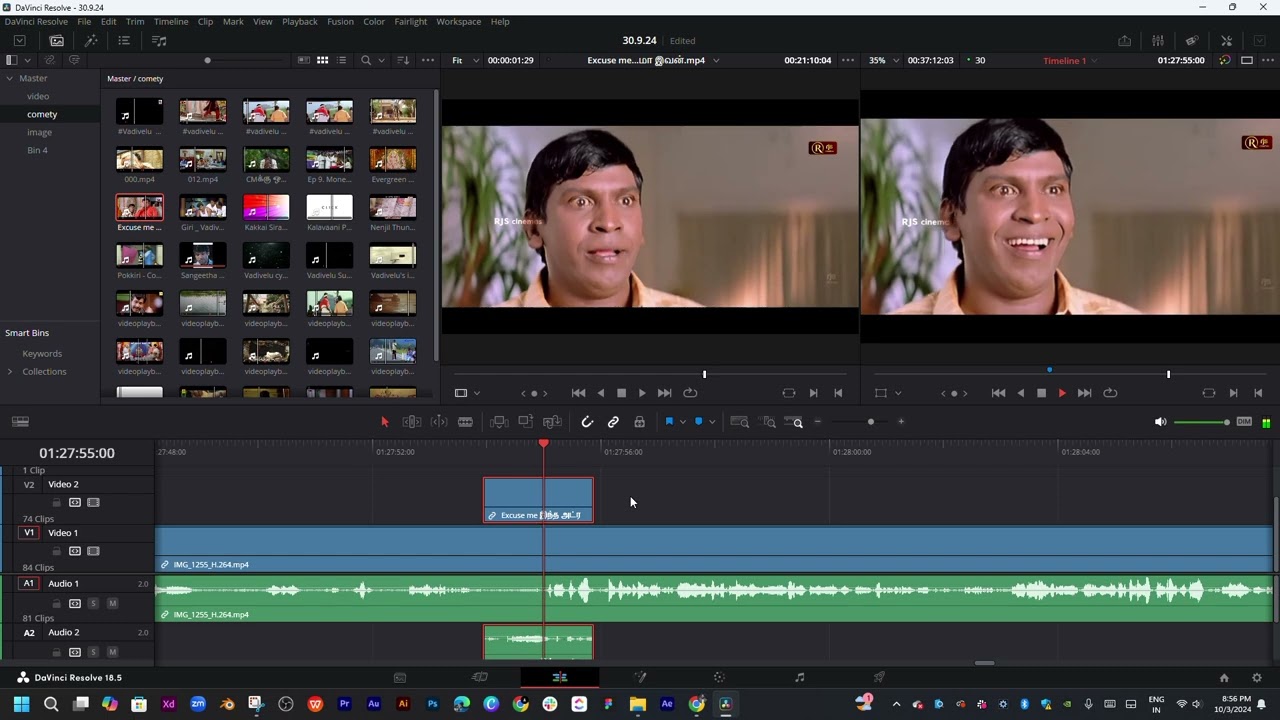Open File menu

84,21
